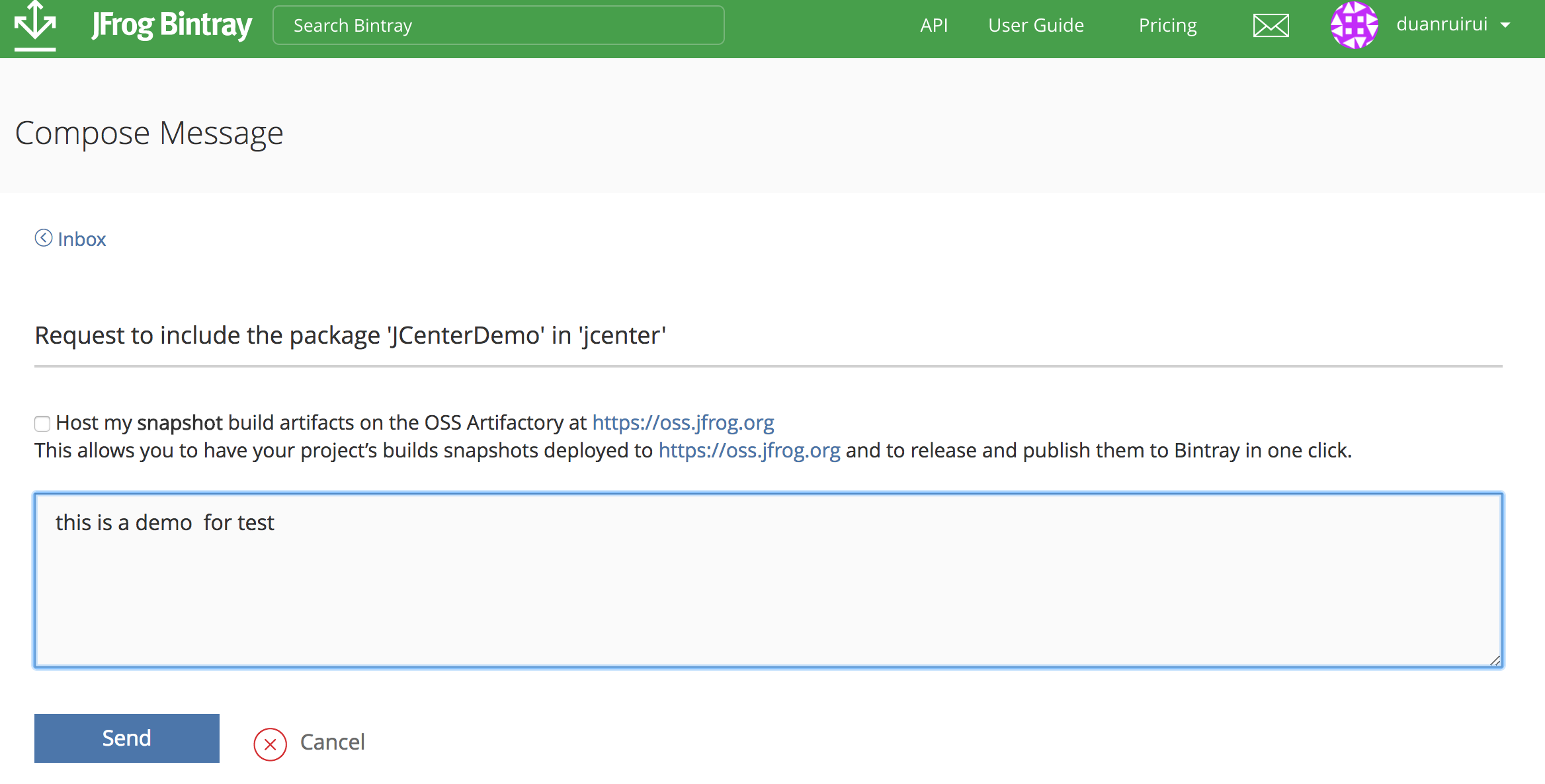Open oss.jfrog.org link in description sentence
The image size is (1545, 784).
click(749, 450)
